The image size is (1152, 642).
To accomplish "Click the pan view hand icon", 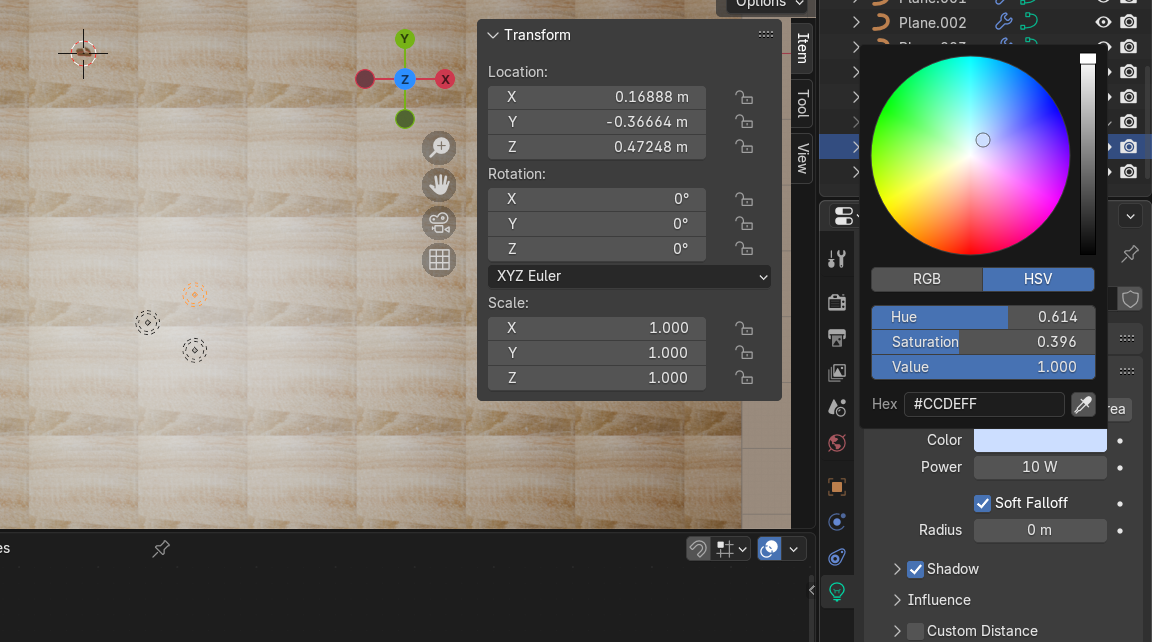I will (439, 185).
